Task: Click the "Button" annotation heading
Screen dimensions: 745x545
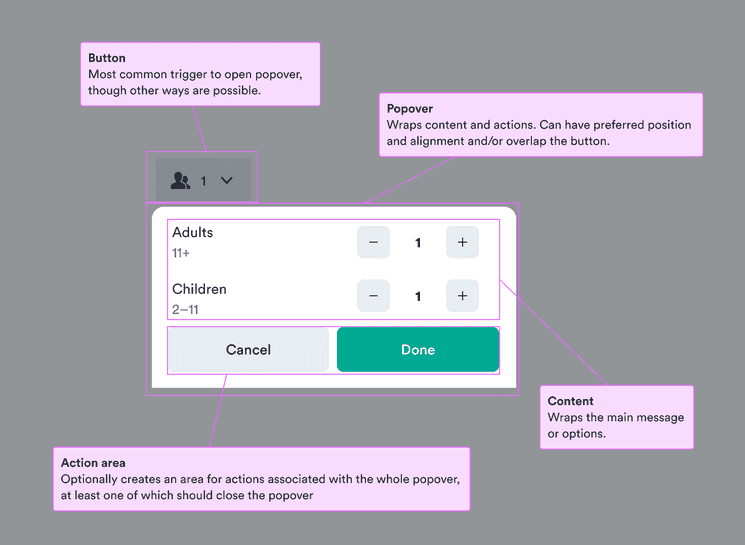Action: pos(107,59)
